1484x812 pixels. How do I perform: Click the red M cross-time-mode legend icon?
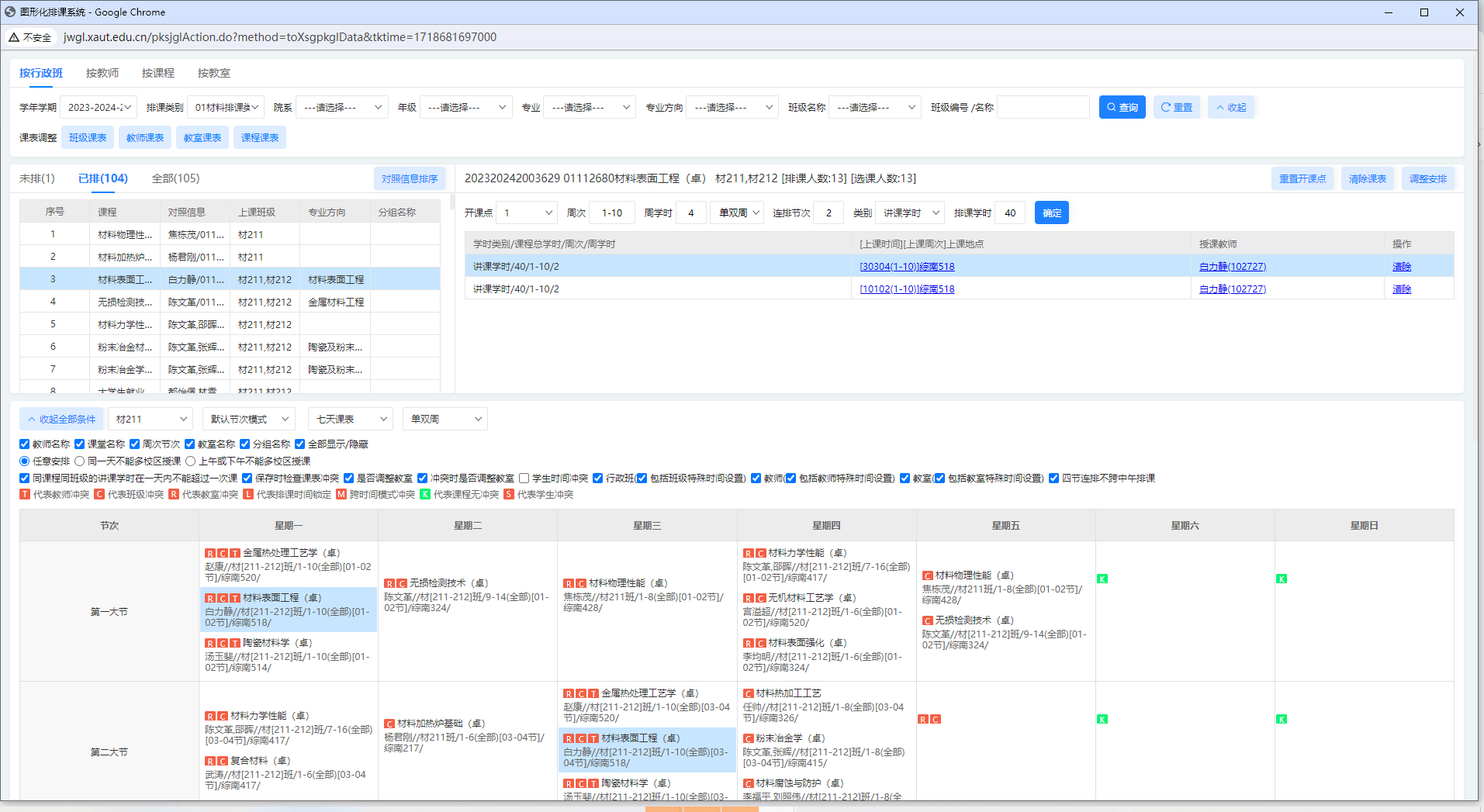coord(341,495)
